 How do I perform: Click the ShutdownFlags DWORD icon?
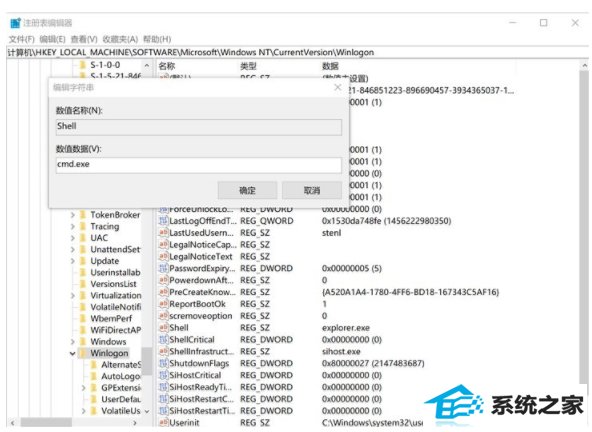click(x=163, y=363)
